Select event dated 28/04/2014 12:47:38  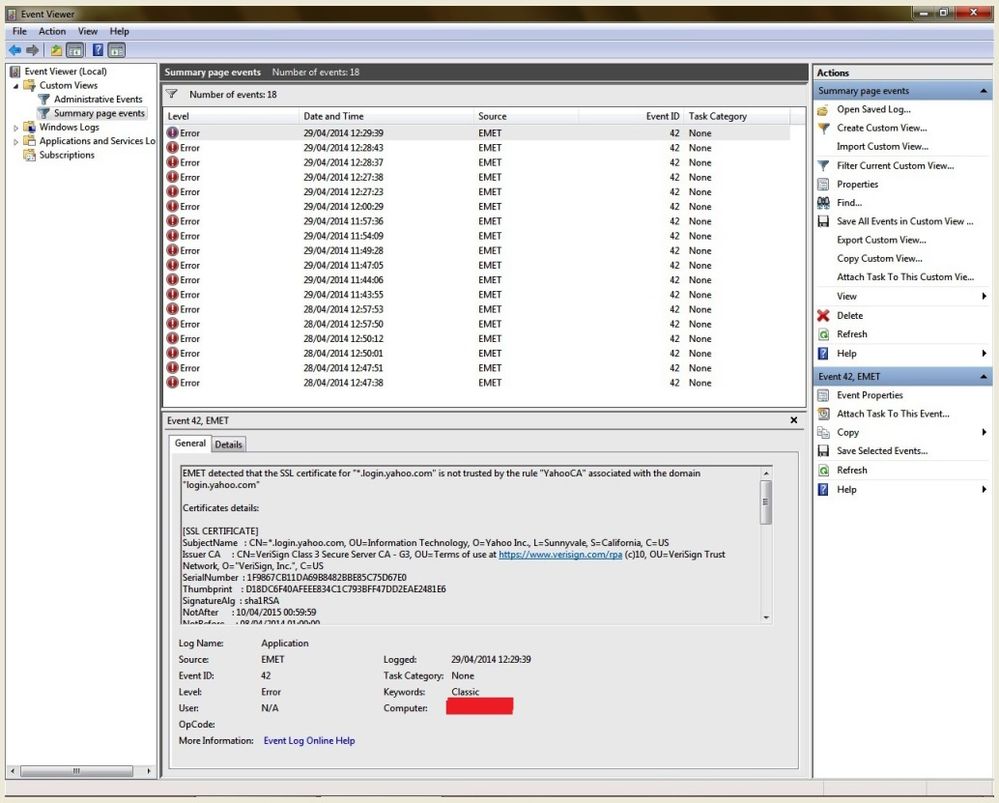point(477,383)
